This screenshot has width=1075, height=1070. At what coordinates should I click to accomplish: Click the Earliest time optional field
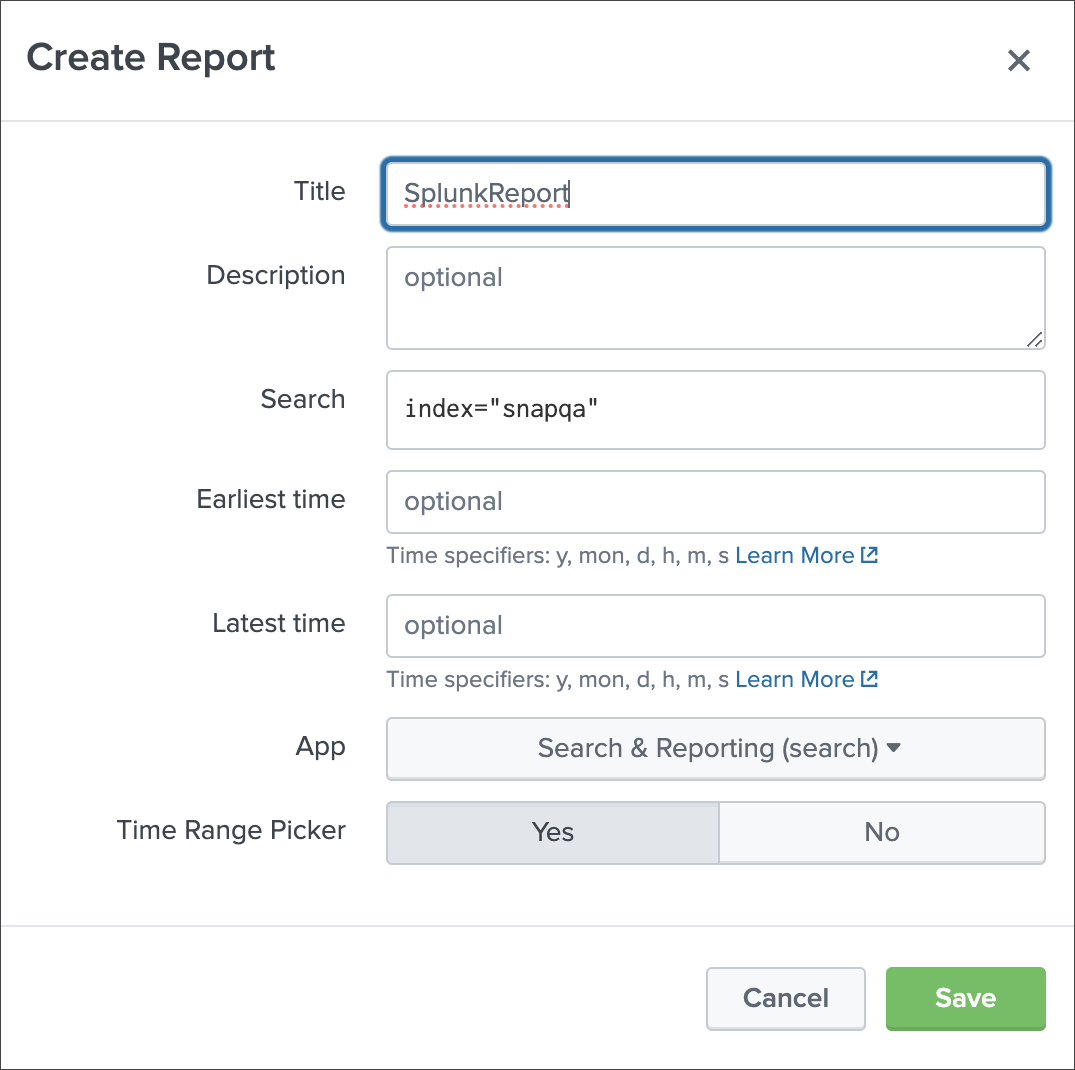tap(715, 502)
